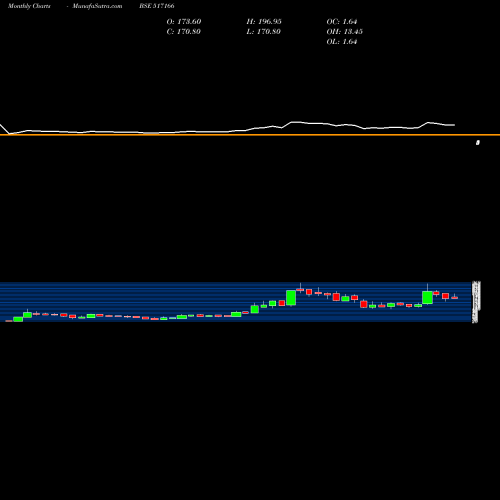Click the high value 'H: 196.95'

(x=264, y=21)
